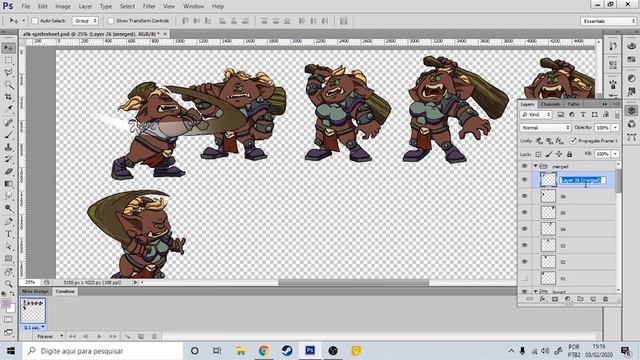Image resolution: width=640 pixels, height=360 pixels.
Task: Select the Clone Stamp tool
Action: pyautogui.click(x=8, y=147)
